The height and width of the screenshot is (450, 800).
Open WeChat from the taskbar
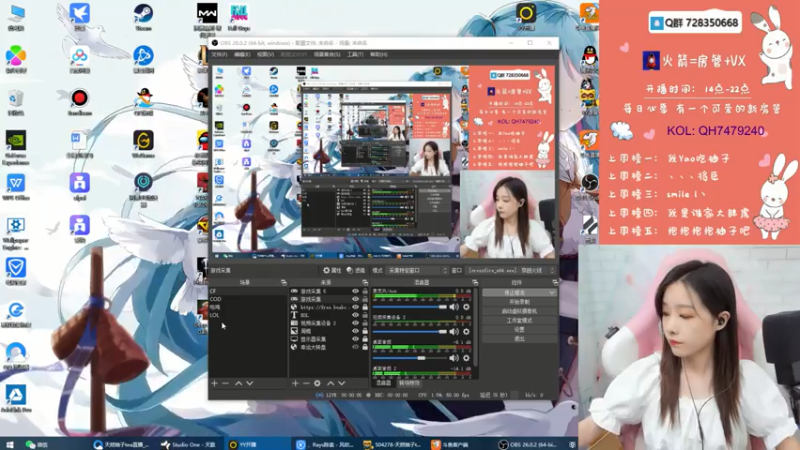pyautogui.click(x=36, y=444)
